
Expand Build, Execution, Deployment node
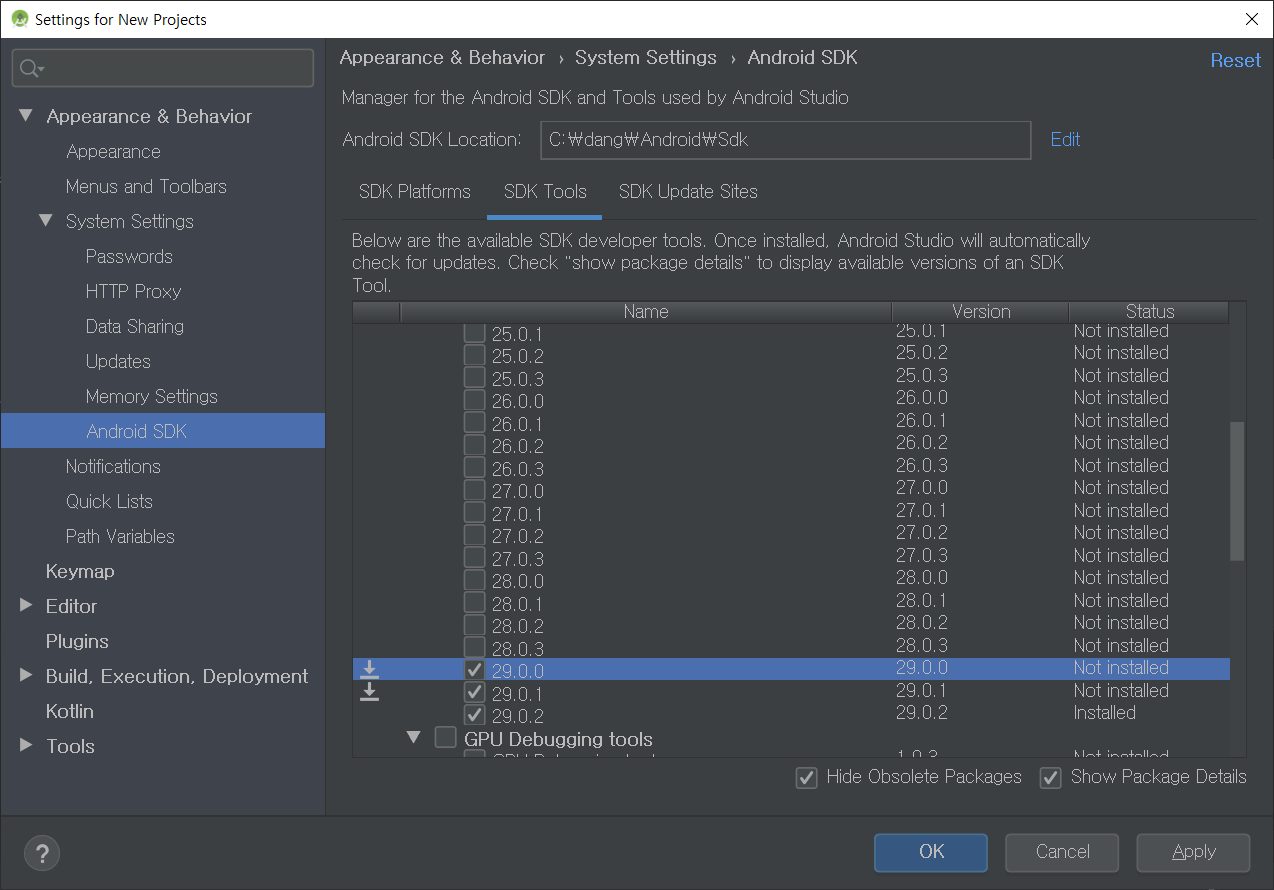[x=26, y=676]
